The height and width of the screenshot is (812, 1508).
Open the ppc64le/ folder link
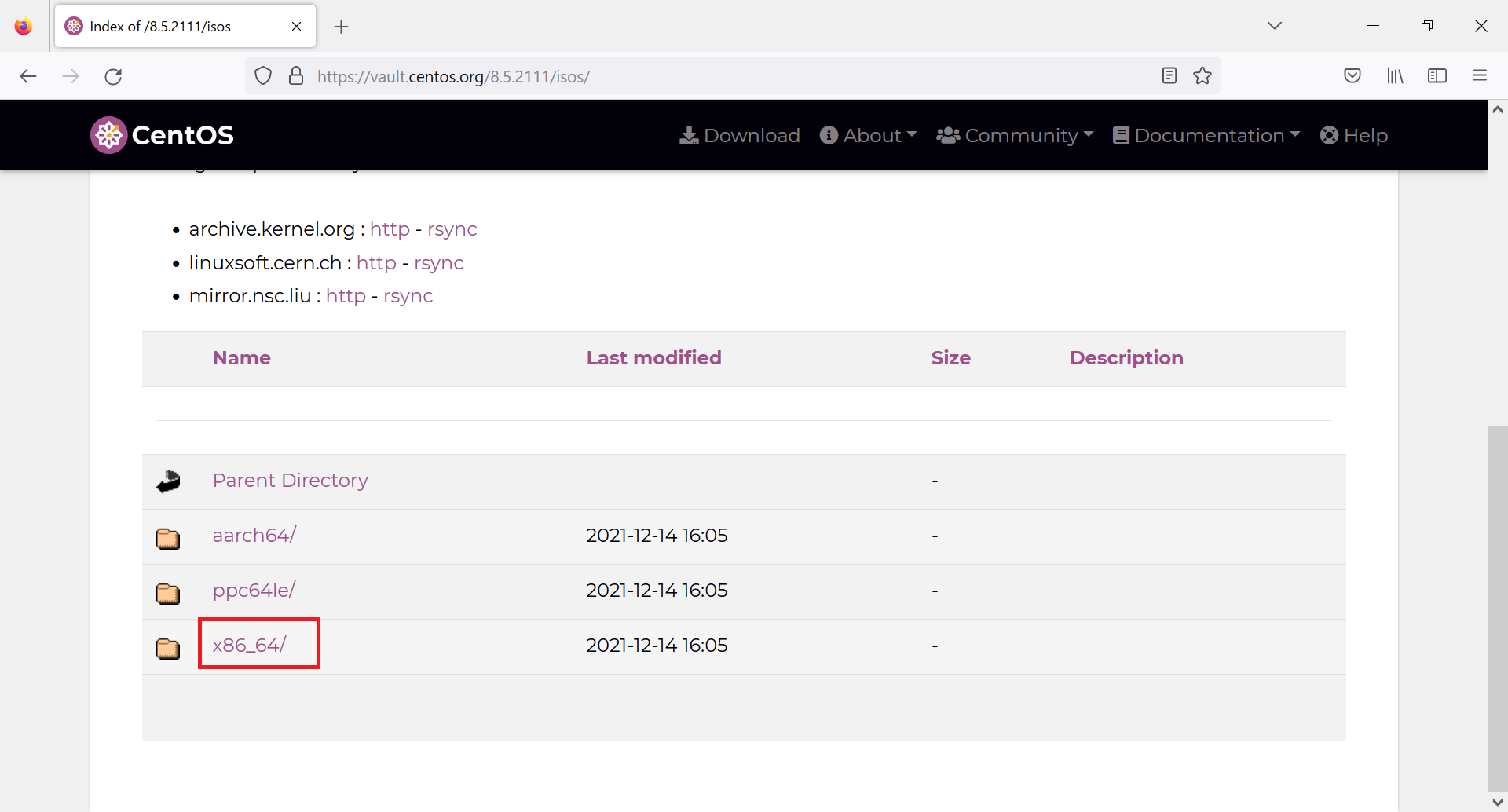pos(254,591)
